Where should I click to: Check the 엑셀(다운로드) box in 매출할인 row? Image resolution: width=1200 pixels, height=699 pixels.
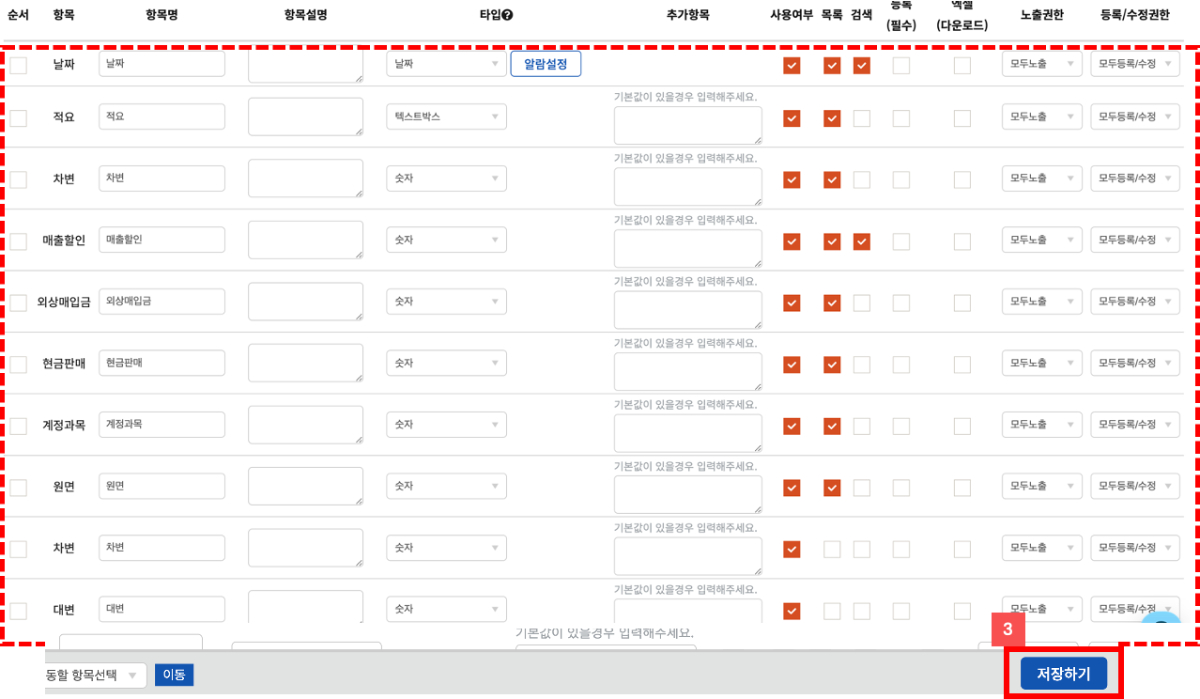coord(962,241)
